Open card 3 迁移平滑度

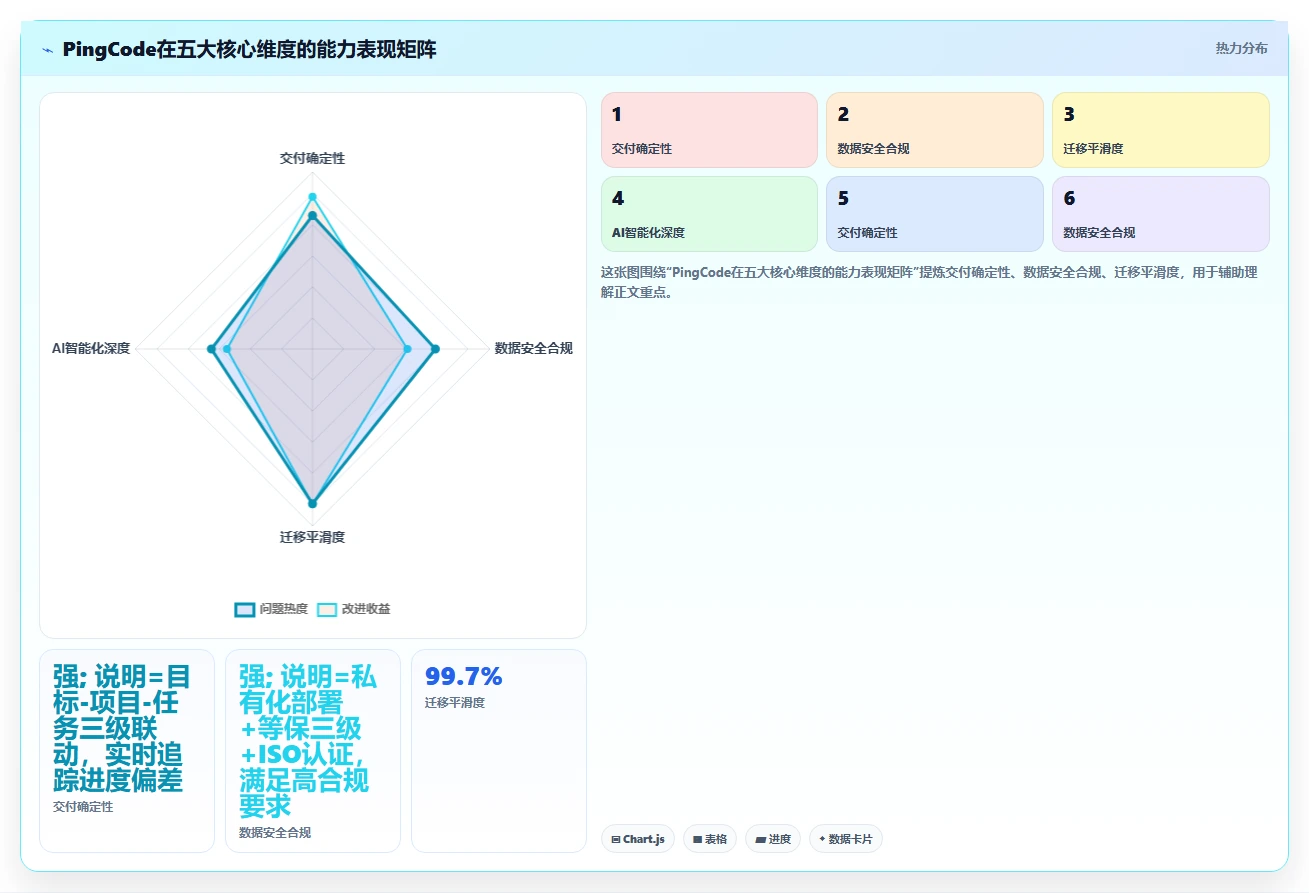[1161, 130]
